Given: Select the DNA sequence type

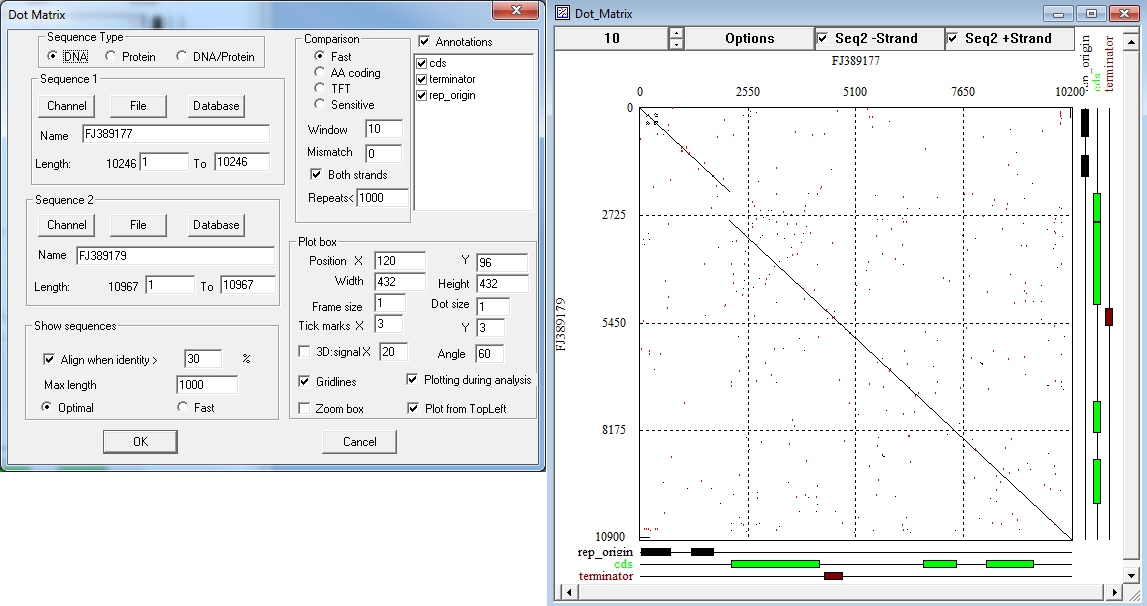Looking at the screenshot, I should [52, 56].
